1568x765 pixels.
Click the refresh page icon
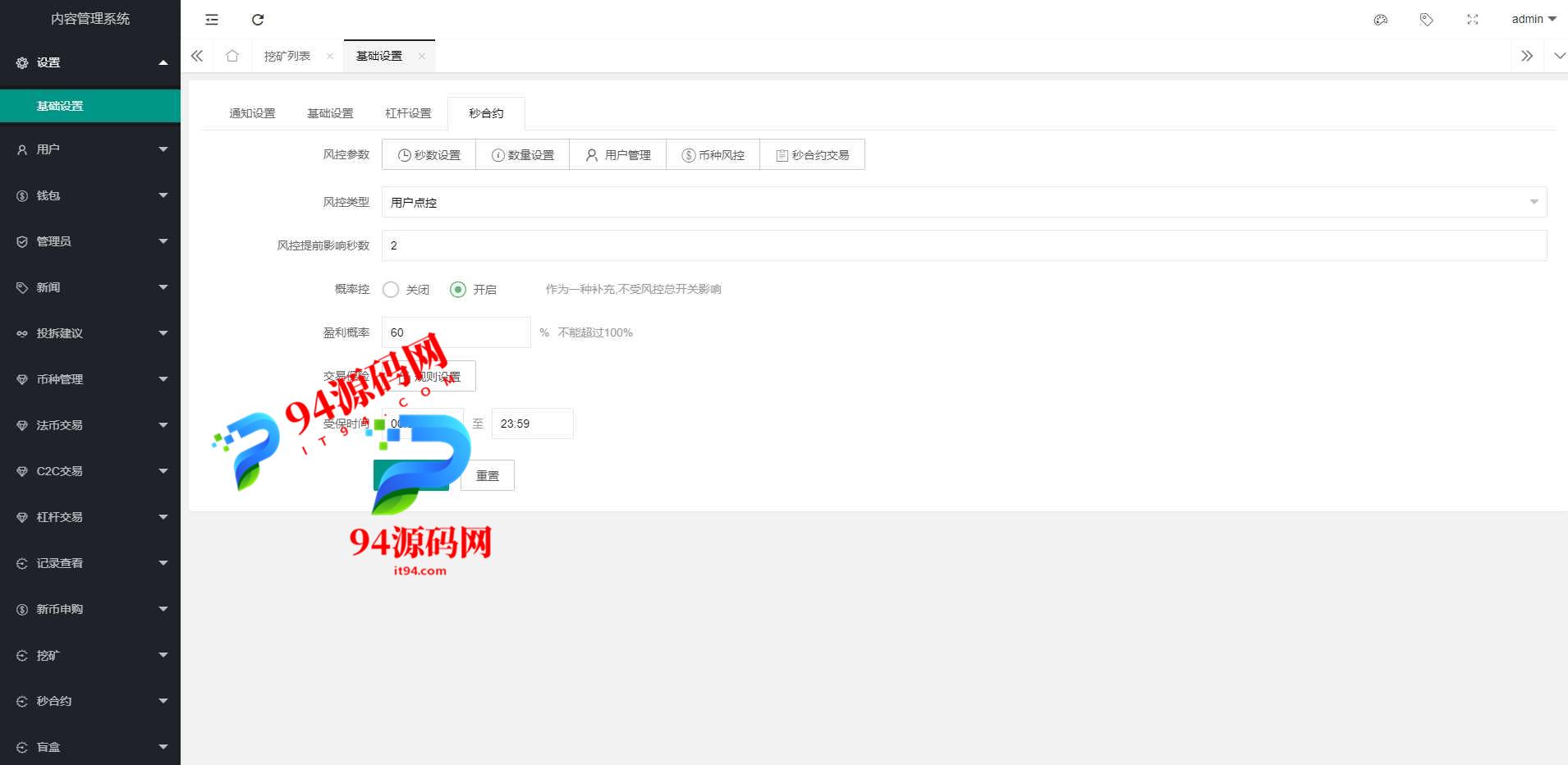point(258,20)
